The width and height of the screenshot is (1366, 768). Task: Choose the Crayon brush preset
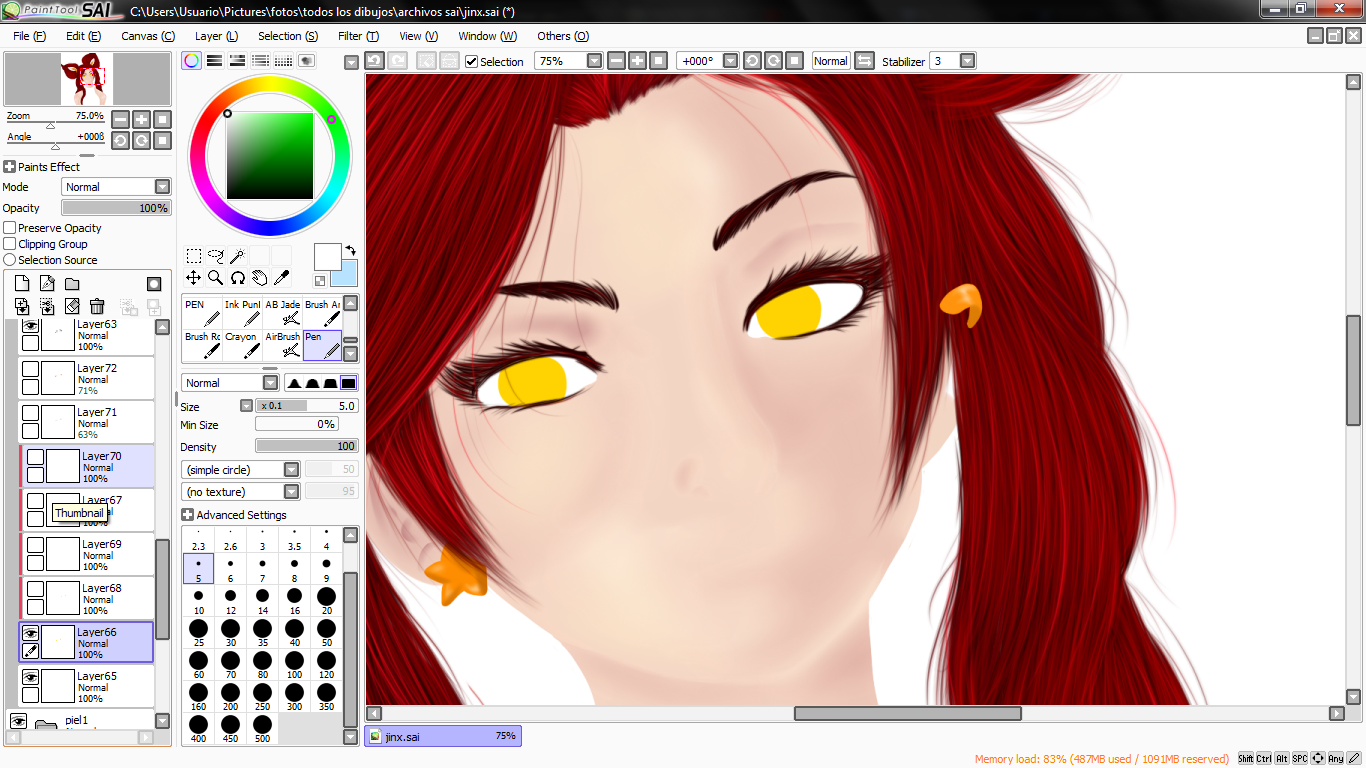(242, 345)
